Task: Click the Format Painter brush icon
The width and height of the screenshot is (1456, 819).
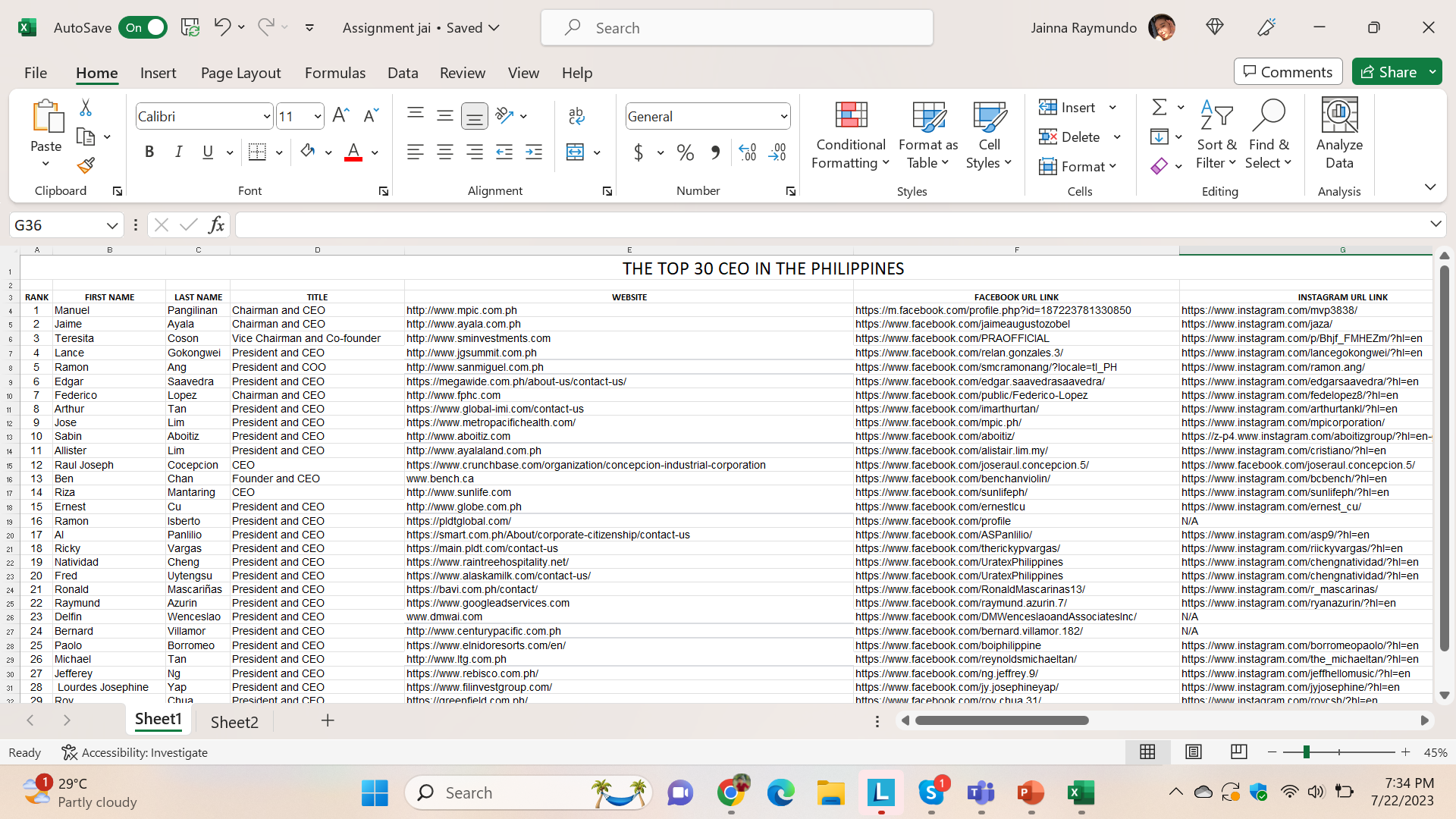Action: 86,165
